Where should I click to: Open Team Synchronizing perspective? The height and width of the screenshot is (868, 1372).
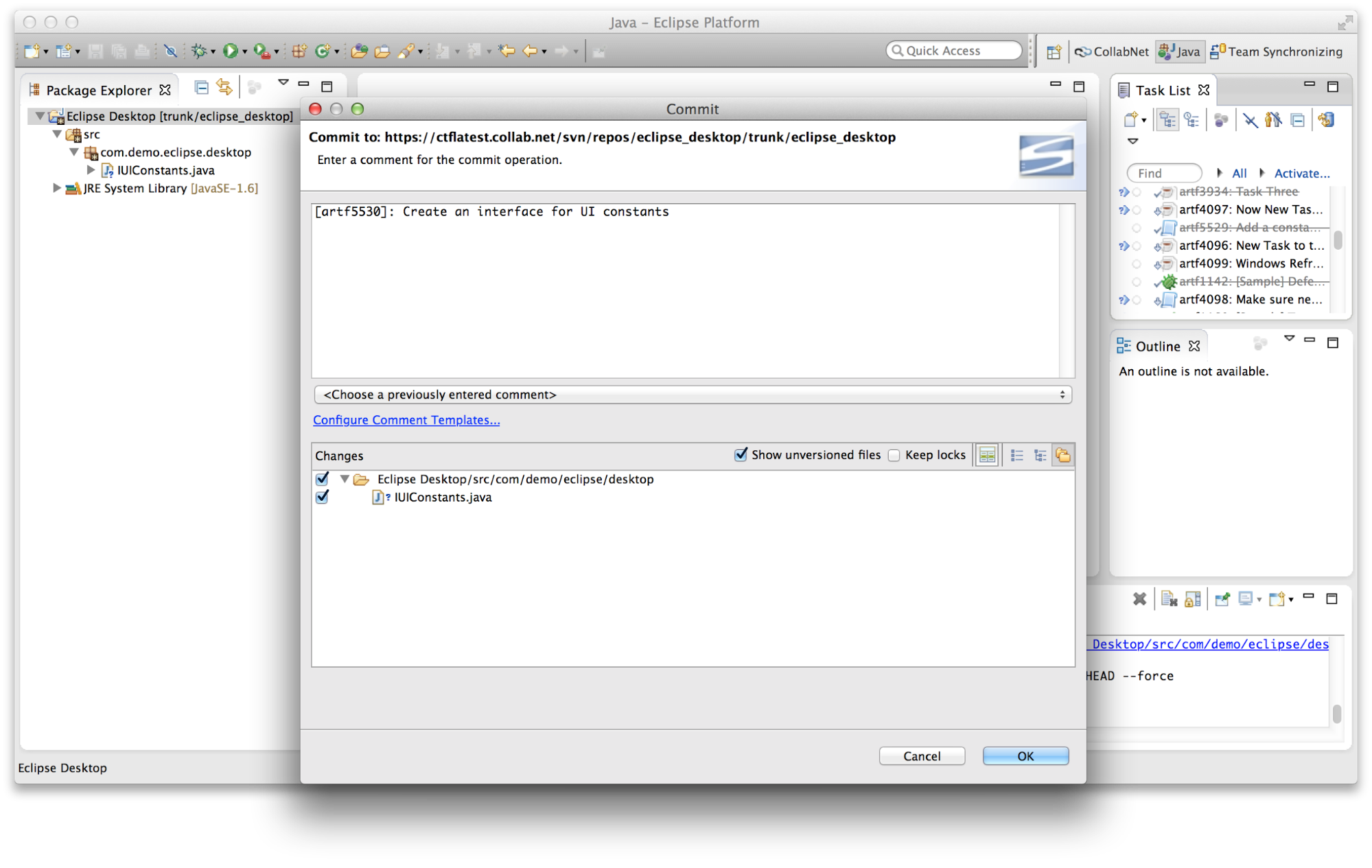point(1277,51)
